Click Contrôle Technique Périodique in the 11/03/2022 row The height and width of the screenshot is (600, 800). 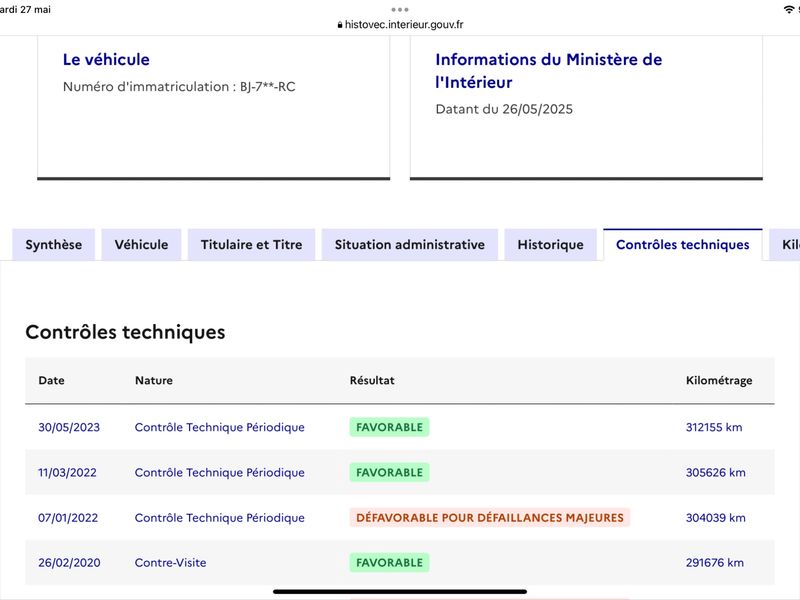coord(219,473)
